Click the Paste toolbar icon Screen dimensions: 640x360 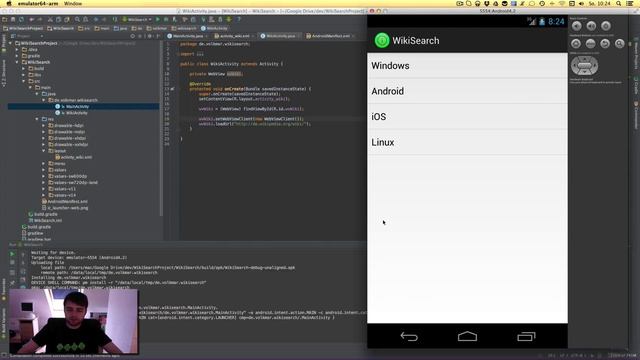(67, 19)
